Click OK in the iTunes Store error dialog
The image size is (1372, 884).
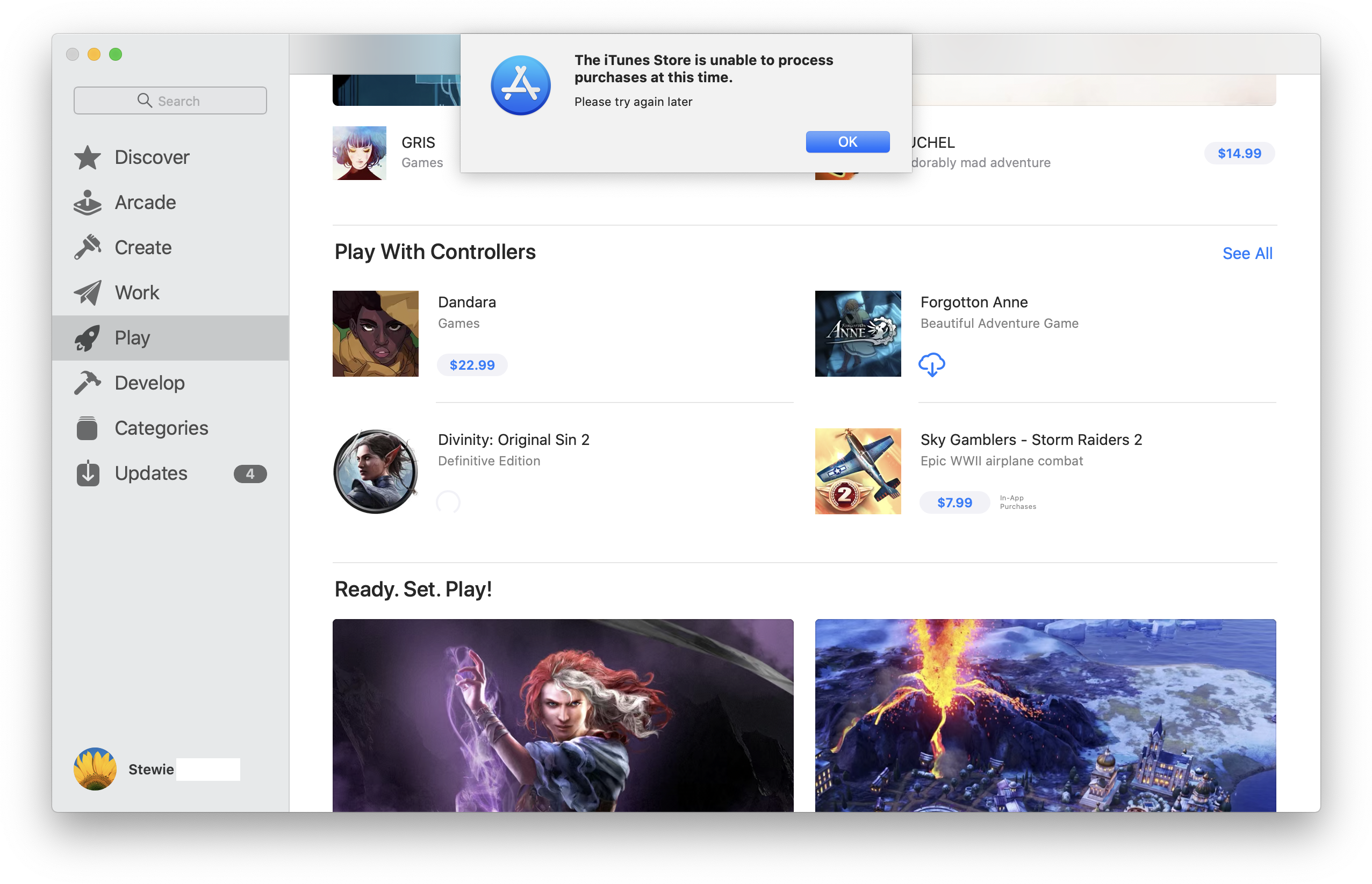(x=847, y=142)
